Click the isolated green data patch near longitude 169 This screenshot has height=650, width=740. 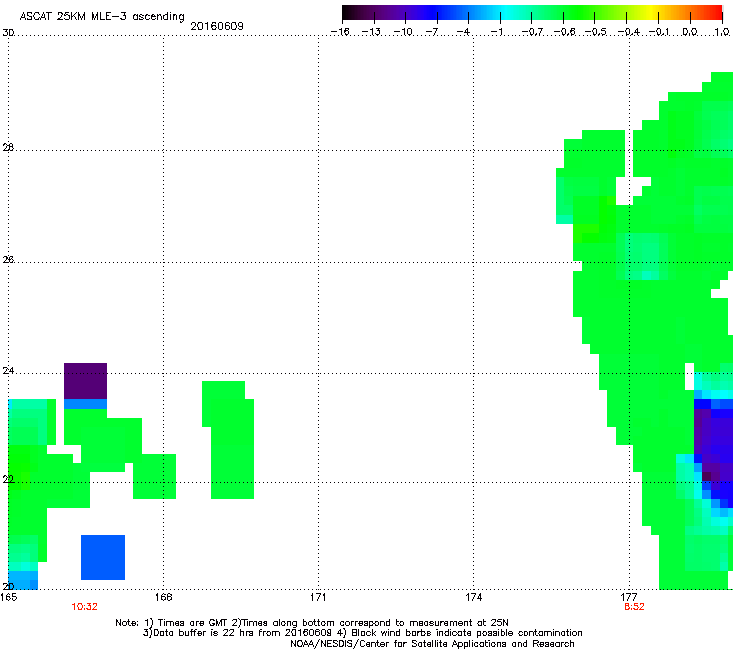click(228, 440)
